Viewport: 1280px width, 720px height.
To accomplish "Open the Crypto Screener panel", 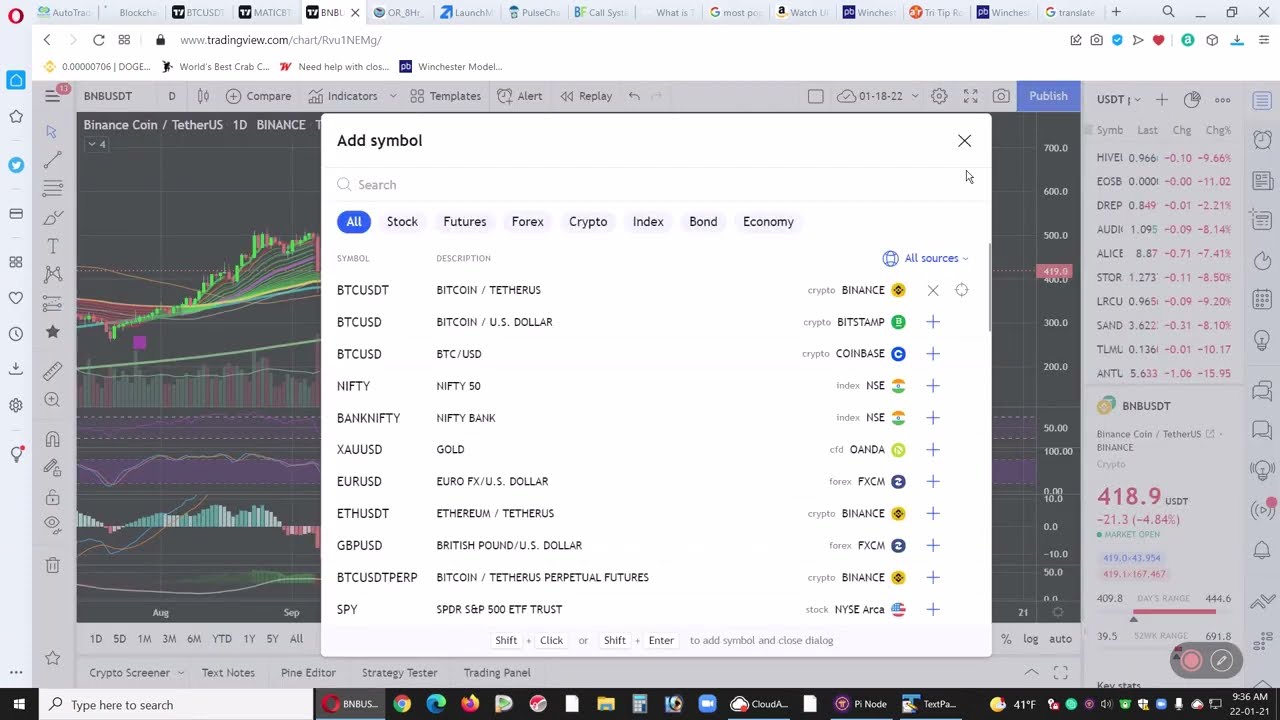I will (x=136, y=673).
